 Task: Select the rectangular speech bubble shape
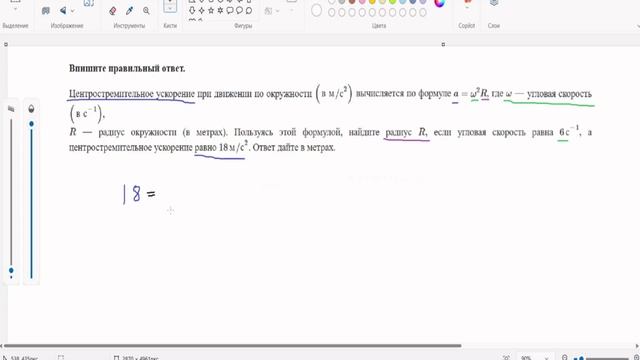[x=230, y=10]
